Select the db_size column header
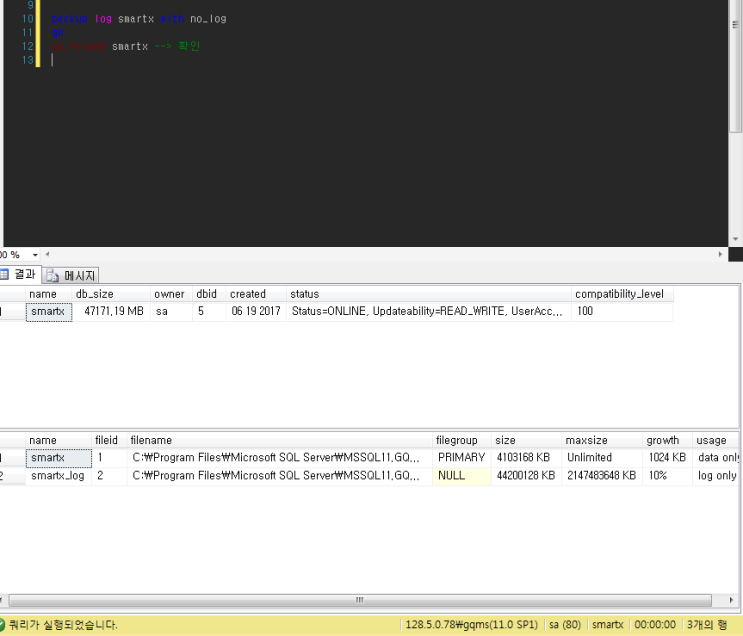 coord(111,294)
